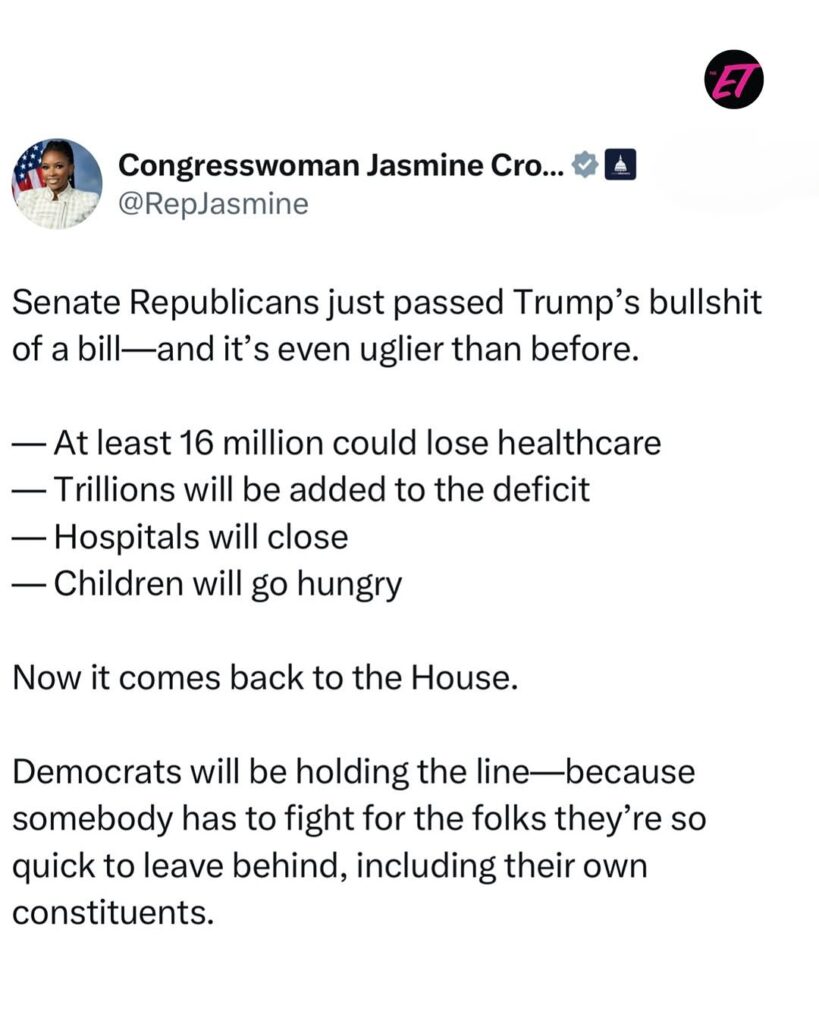Click "Now it comes back to the House."
Screen dimensions: 819x1024
(266, 677)
